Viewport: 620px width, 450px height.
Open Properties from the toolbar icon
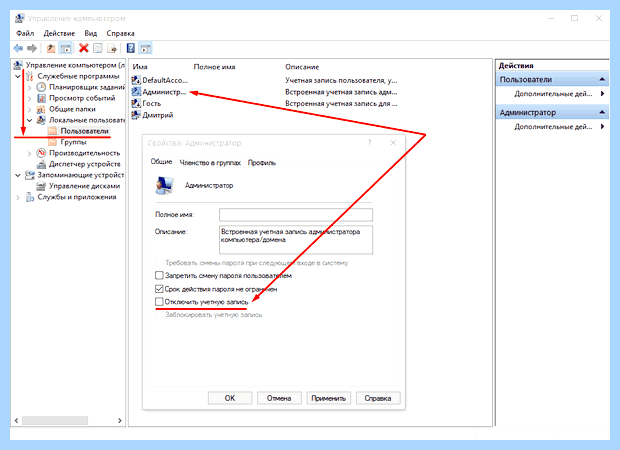98,48
